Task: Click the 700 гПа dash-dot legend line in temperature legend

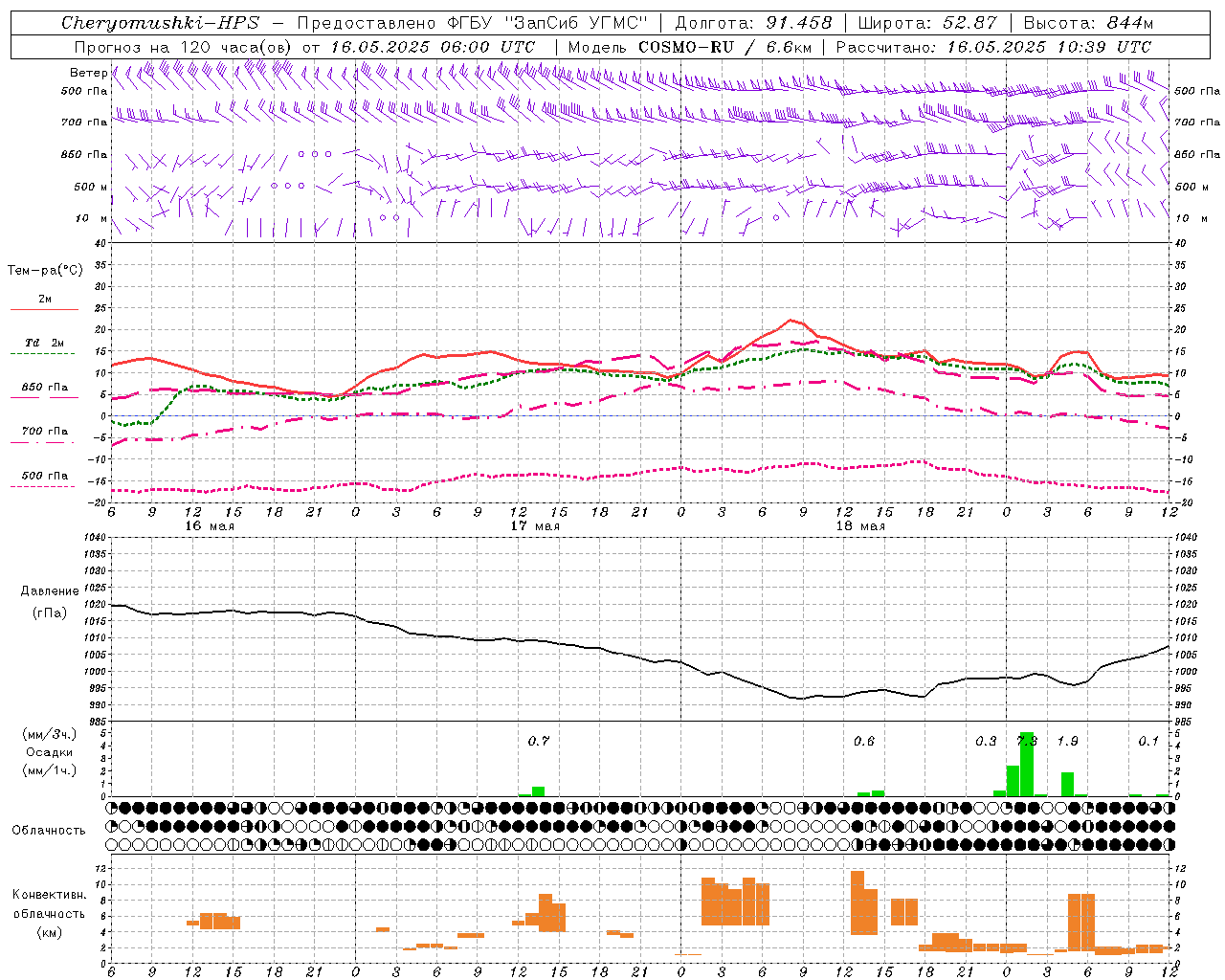Action: point(43,442)
